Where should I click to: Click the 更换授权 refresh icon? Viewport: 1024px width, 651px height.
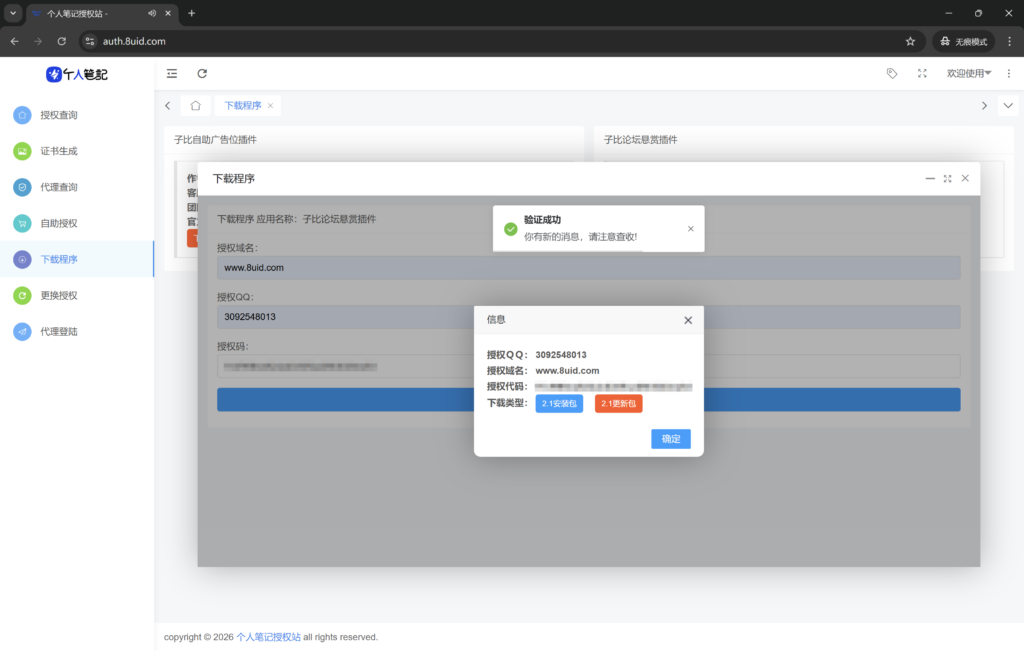[22, 296]
